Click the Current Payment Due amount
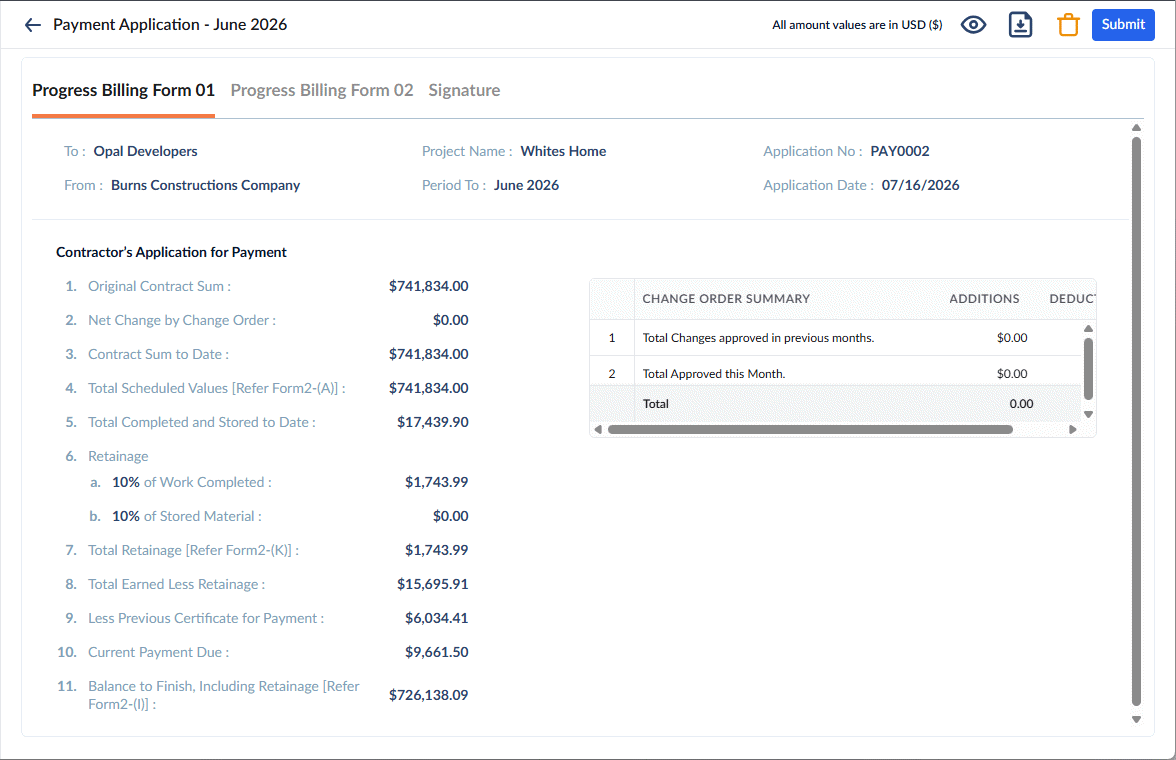 coord(436,652)
